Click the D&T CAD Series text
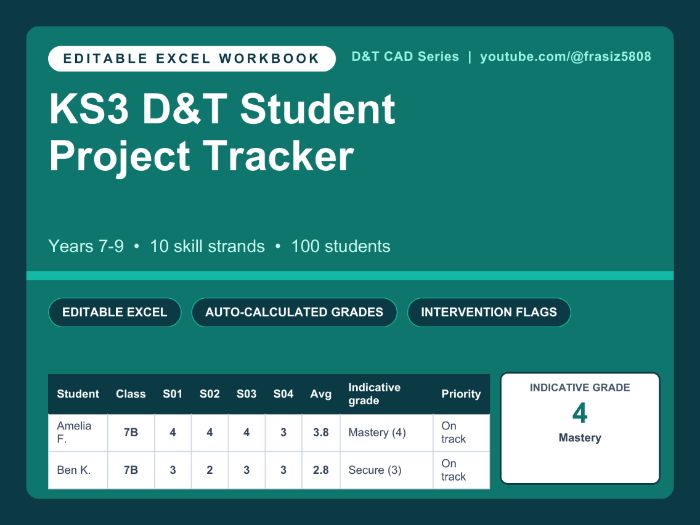The width and height of the screenshot is (700, 525). click(x=405, y=57)
